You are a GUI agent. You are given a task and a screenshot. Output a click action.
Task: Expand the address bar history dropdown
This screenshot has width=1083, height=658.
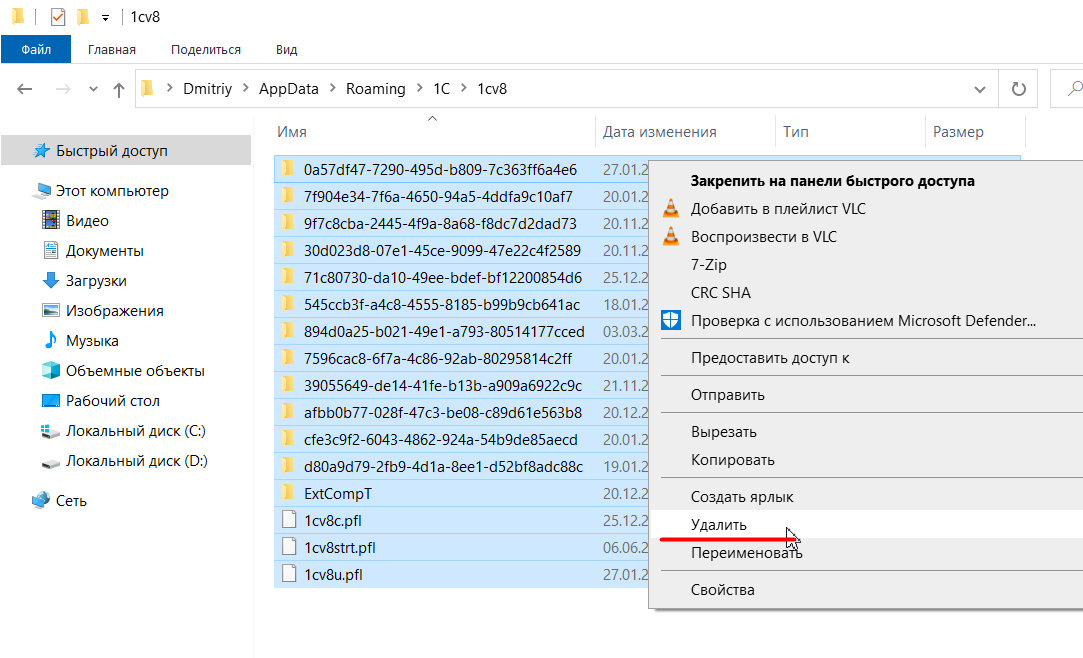979,89
